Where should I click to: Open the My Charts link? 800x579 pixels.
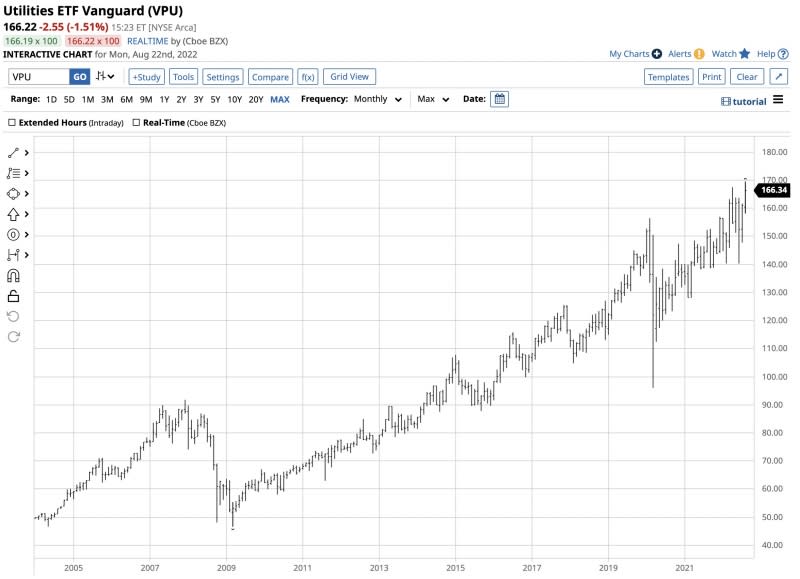(x=628, y=54)
